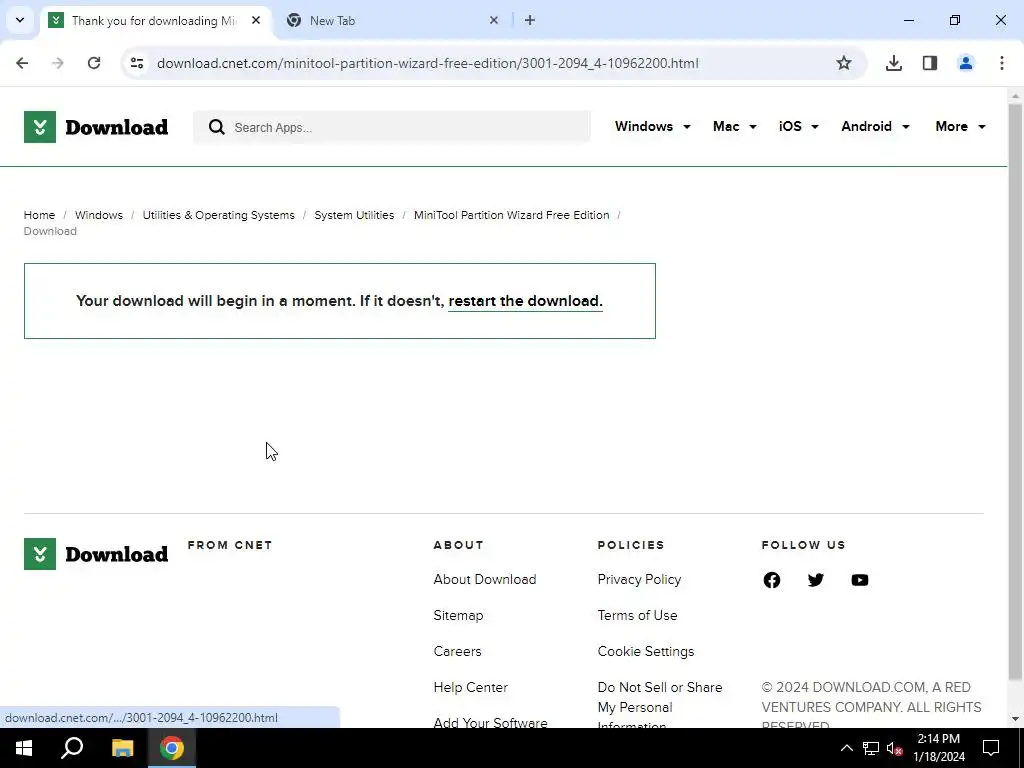This screenshot has height=768, width=1024.
Task: Open the Sitemap footer link
Action: pos(458,615)
